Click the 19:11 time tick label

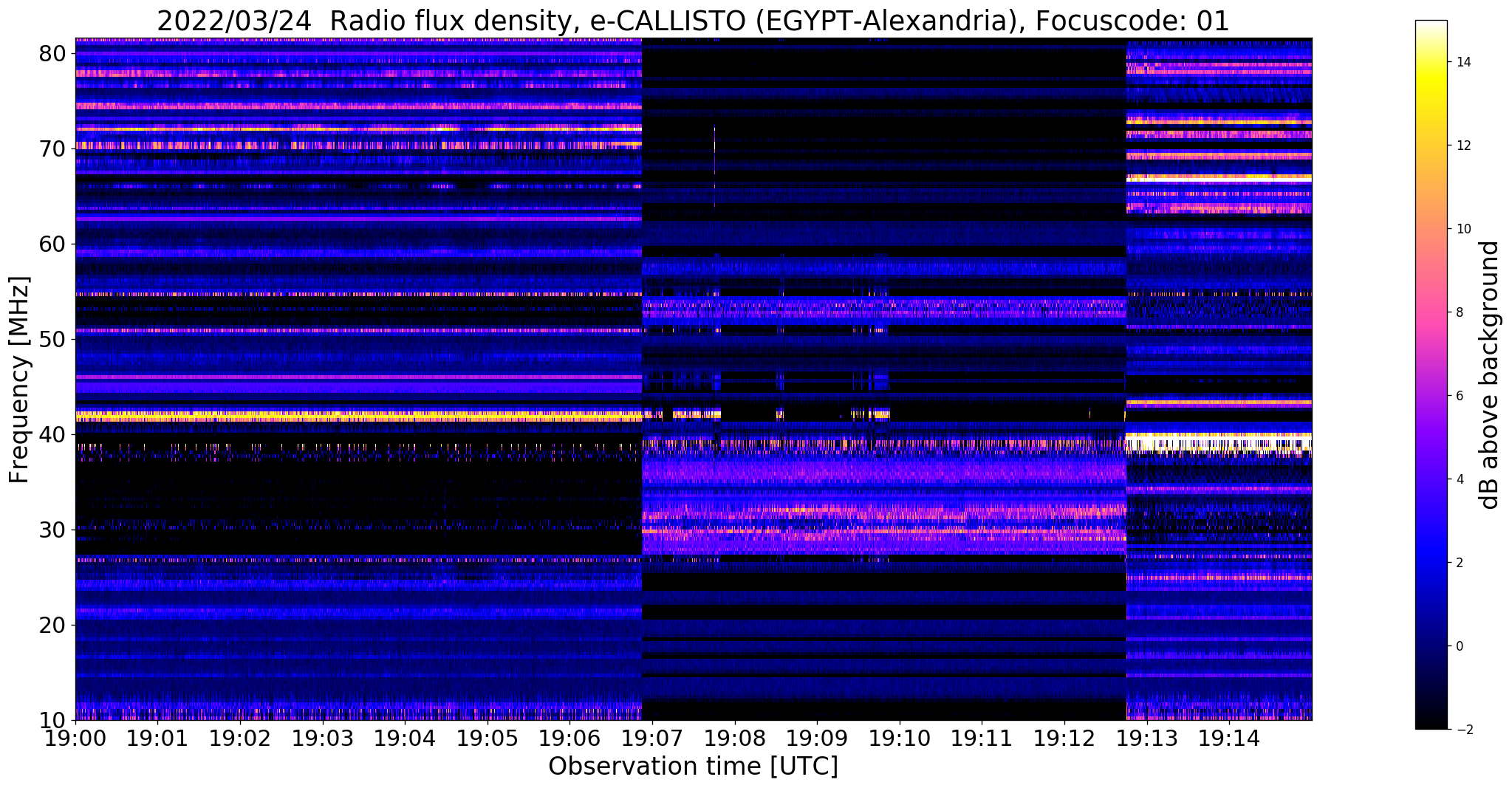pos(982,737)
